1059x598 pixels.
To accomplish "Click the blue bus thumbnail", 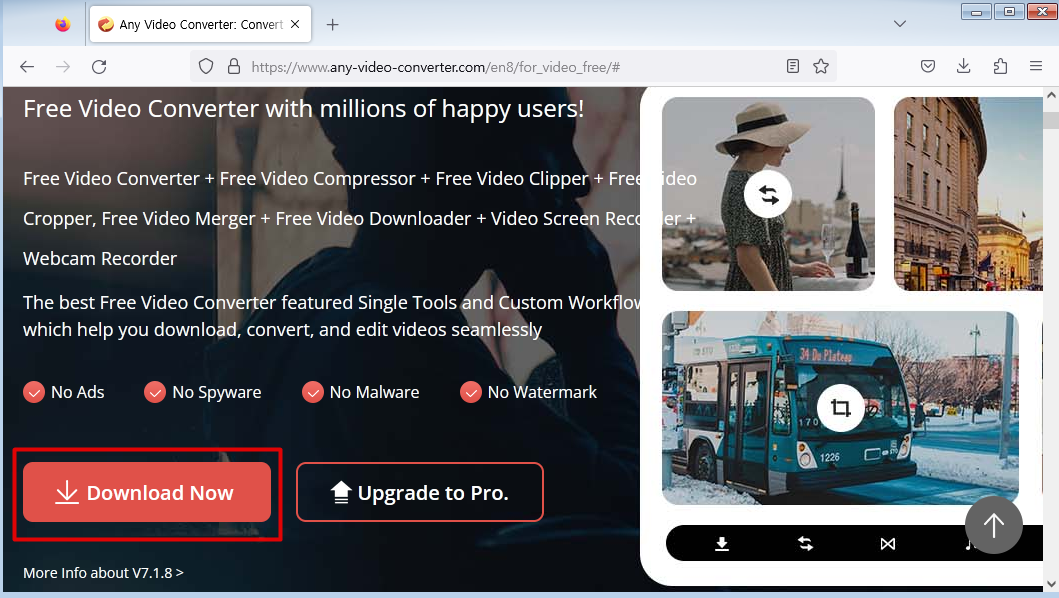I will (x=840, y=408).
